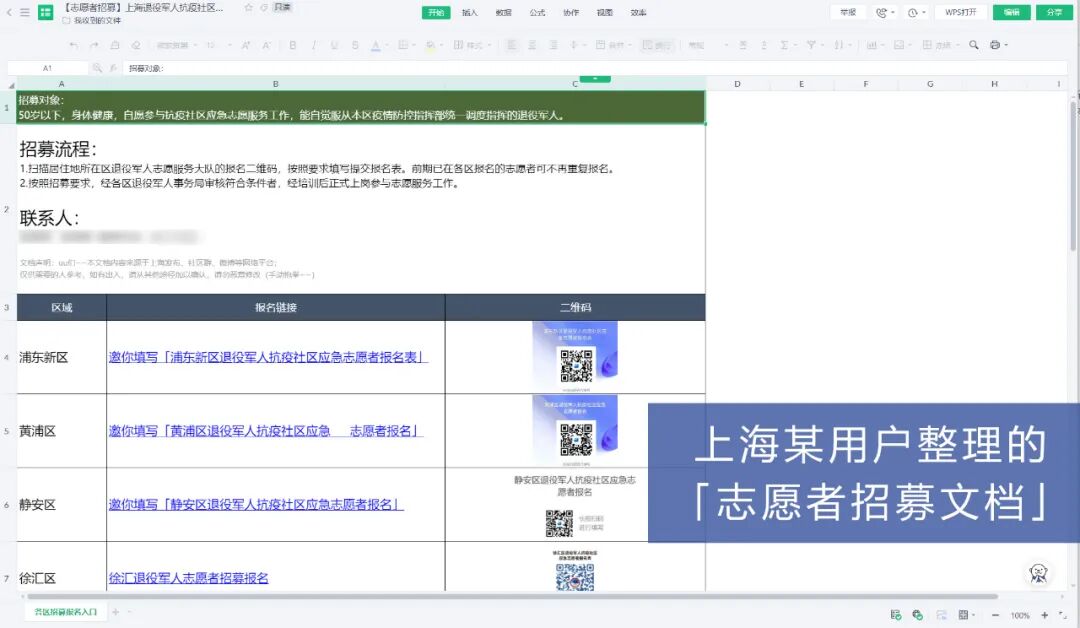Click the zoom-in plus in status bar
Image resolution: width=1080 pixels, height=628 pixels.
coord(1044,615)
